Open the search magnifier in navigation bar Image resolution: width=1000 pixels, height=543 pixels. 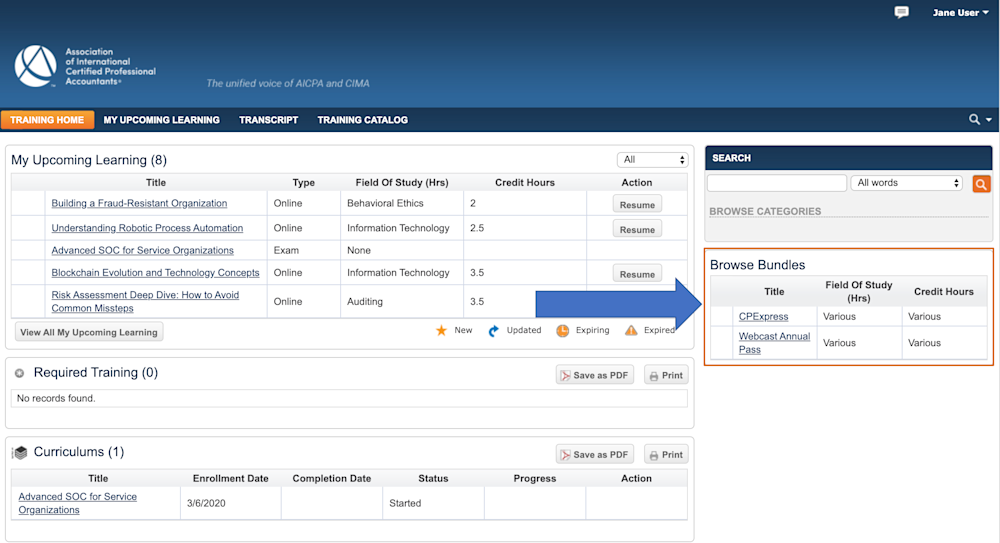pyautogui.click(x=974, y=119)
